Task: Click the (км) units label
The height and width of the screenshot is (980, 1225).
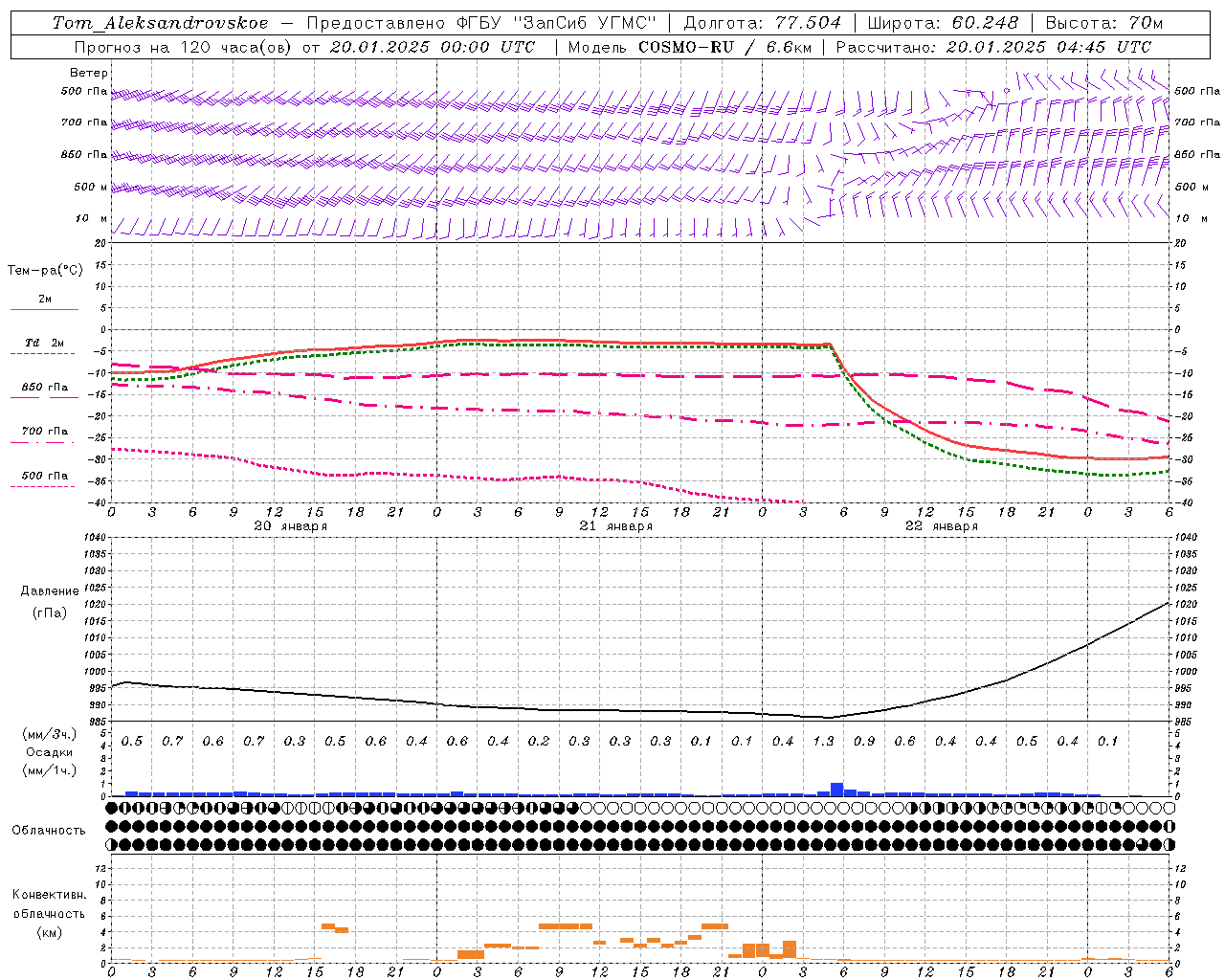Action: (49, 932)
